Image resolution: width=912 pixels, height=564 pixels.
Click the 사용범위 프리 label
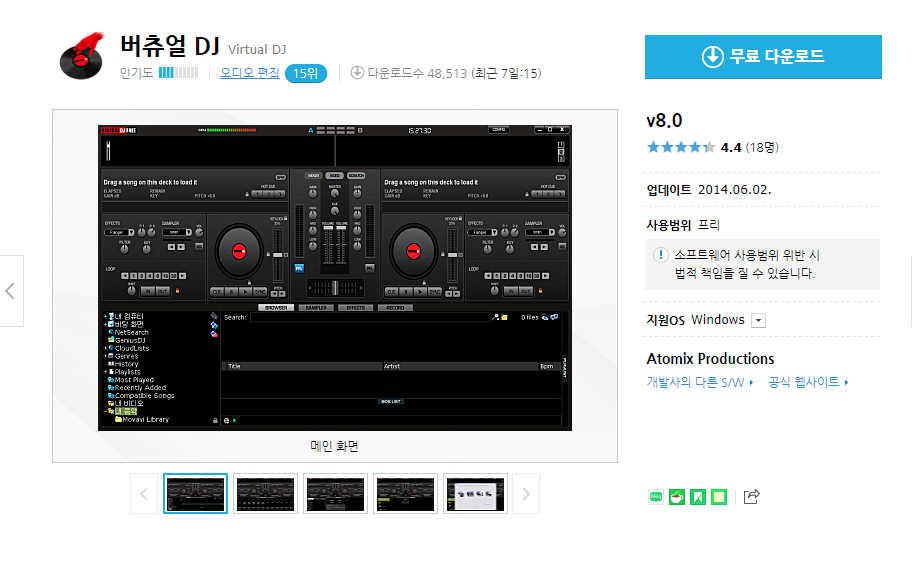point(683,225)
